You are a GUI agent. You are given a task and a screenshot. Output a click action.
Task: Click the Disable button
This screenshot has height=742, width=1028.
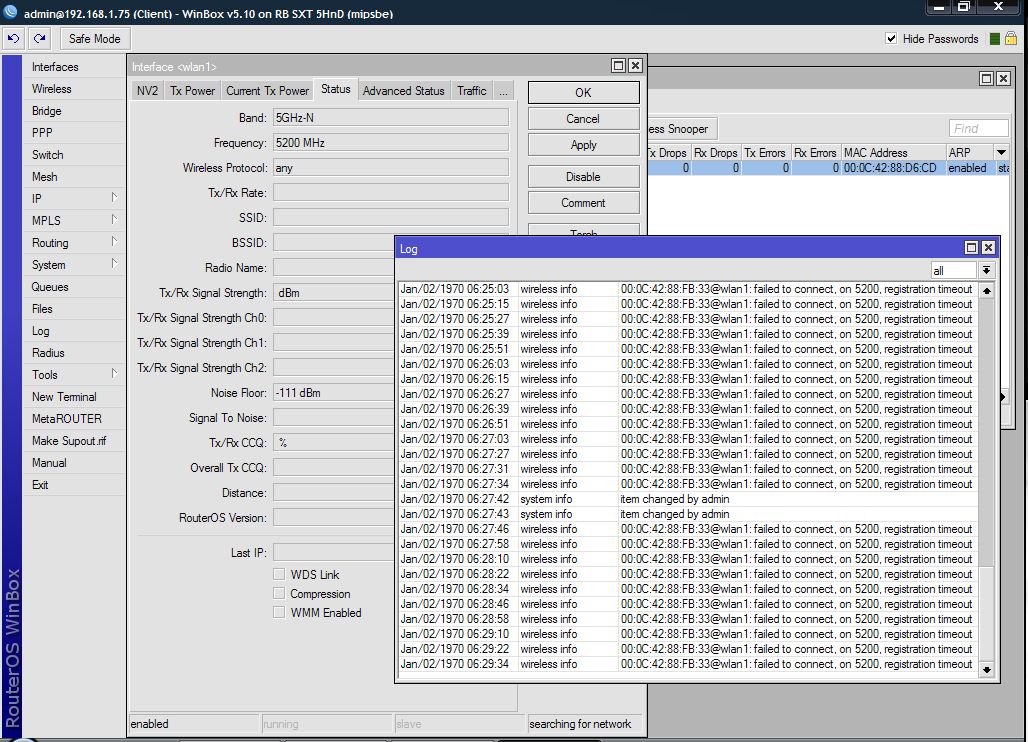[x=583, y=177]
